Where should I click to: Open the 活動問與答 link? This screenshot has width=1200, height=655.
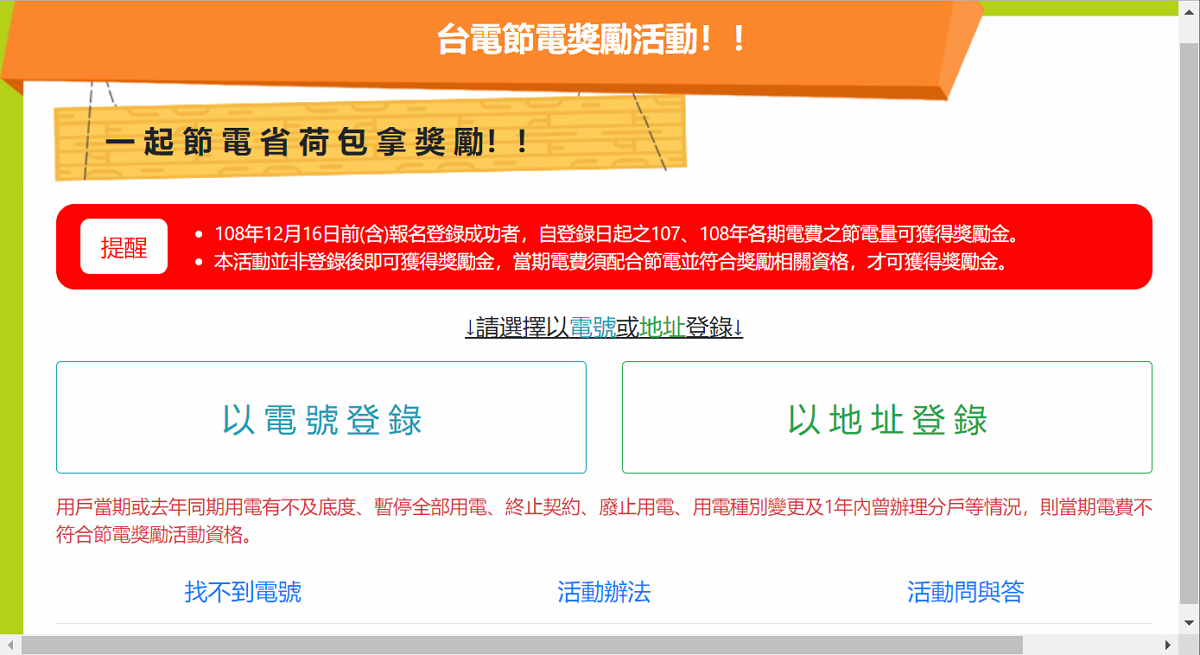966,592
